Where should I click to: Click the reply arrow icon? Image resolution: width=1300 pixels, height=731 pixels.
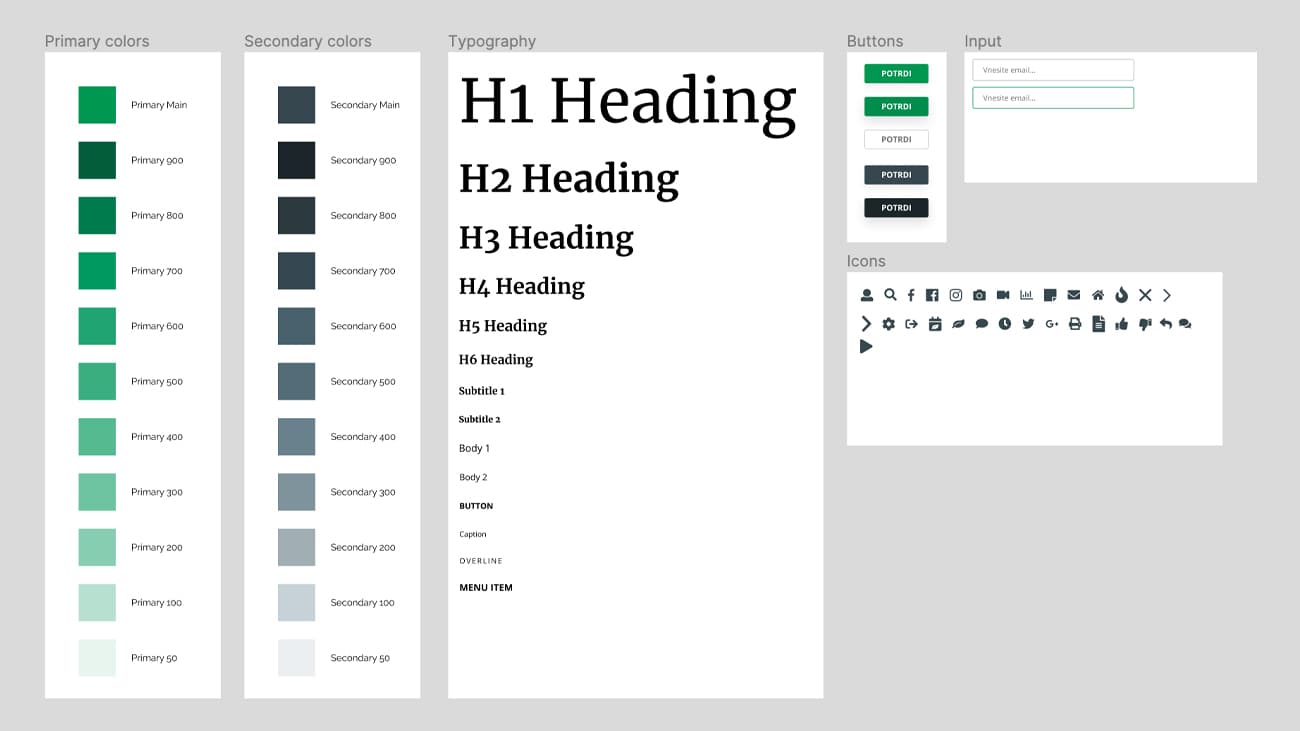(x=1166, y=324)
